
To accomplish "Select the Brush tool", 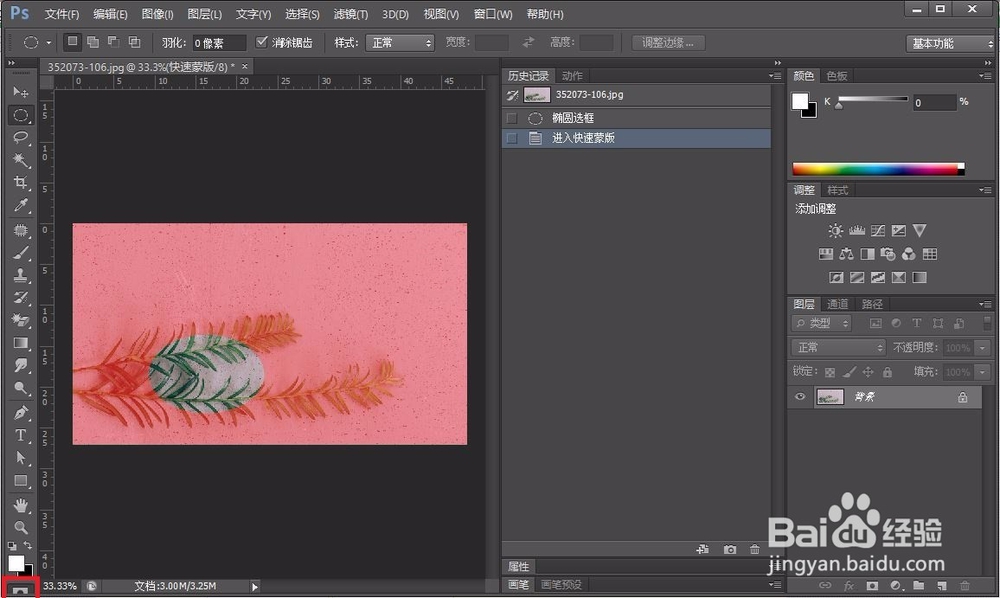I will (x=20, y=252).
